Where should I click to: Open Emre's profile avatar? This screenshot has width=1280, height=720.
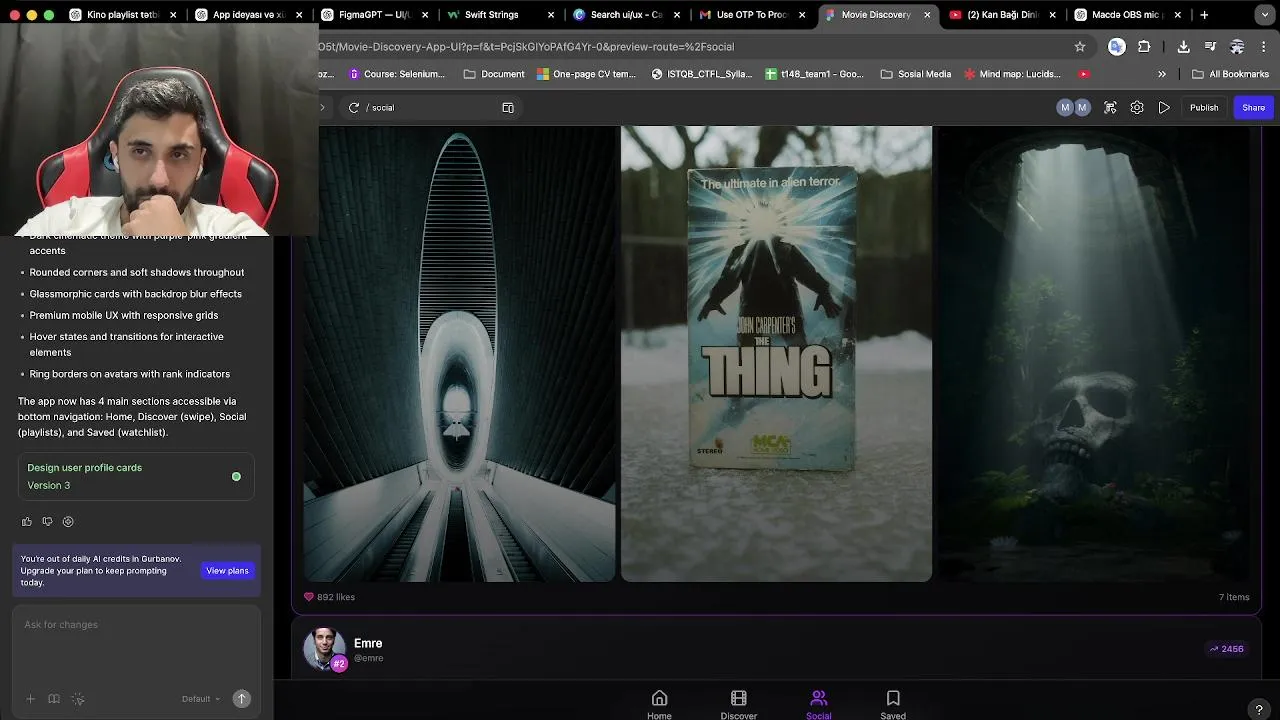[324, 649]
